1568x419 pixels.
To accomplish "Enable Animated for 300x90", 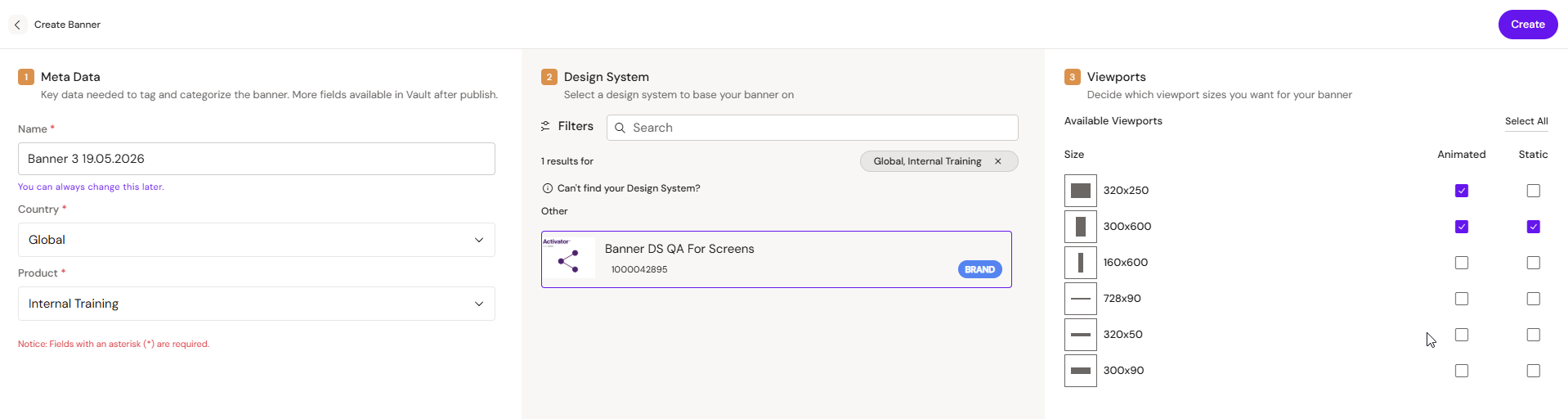I will pos(1462,371).
